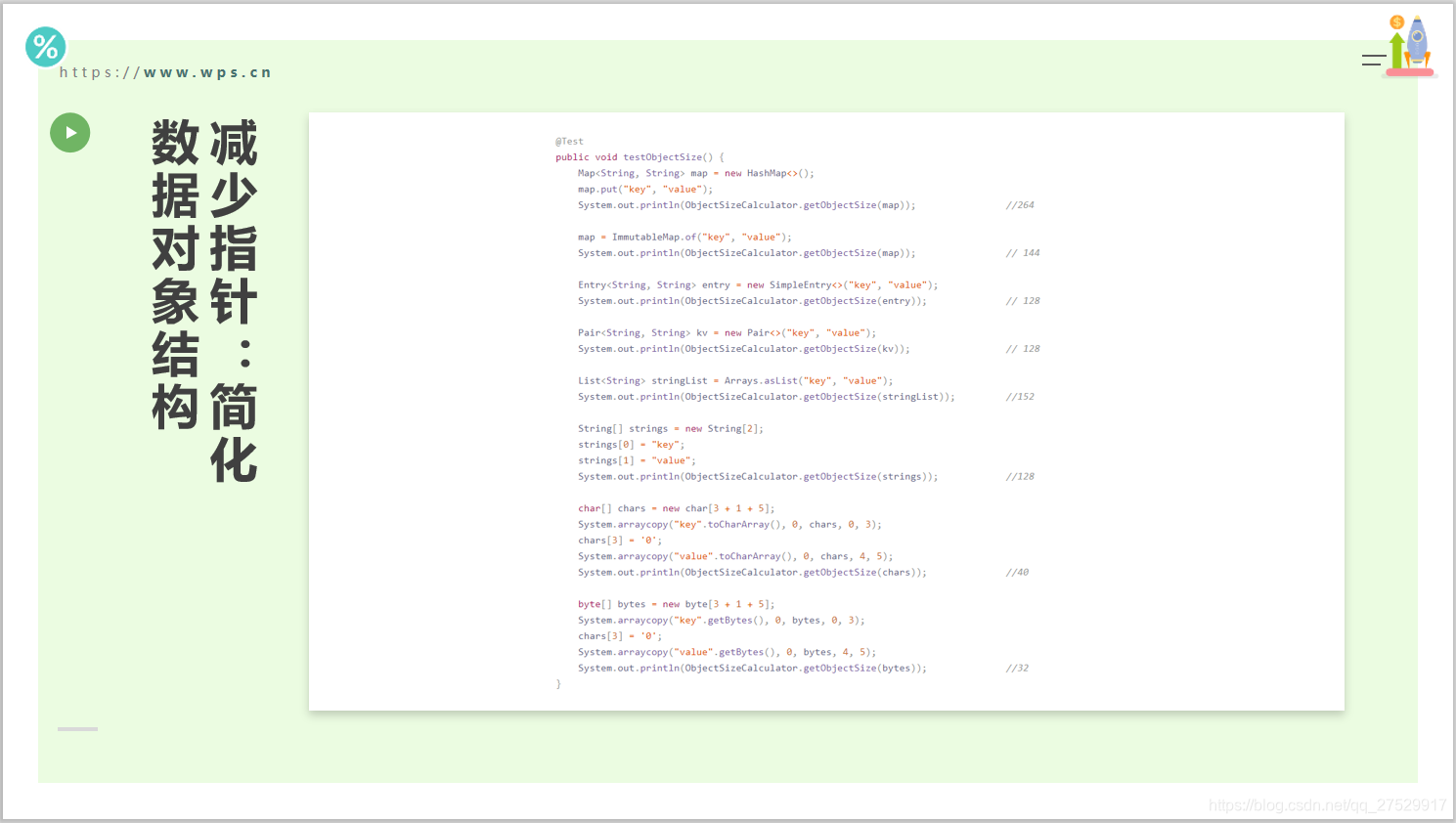Click the SimpleEntry code line
The image size is (1456, 823).
(758, 285)
